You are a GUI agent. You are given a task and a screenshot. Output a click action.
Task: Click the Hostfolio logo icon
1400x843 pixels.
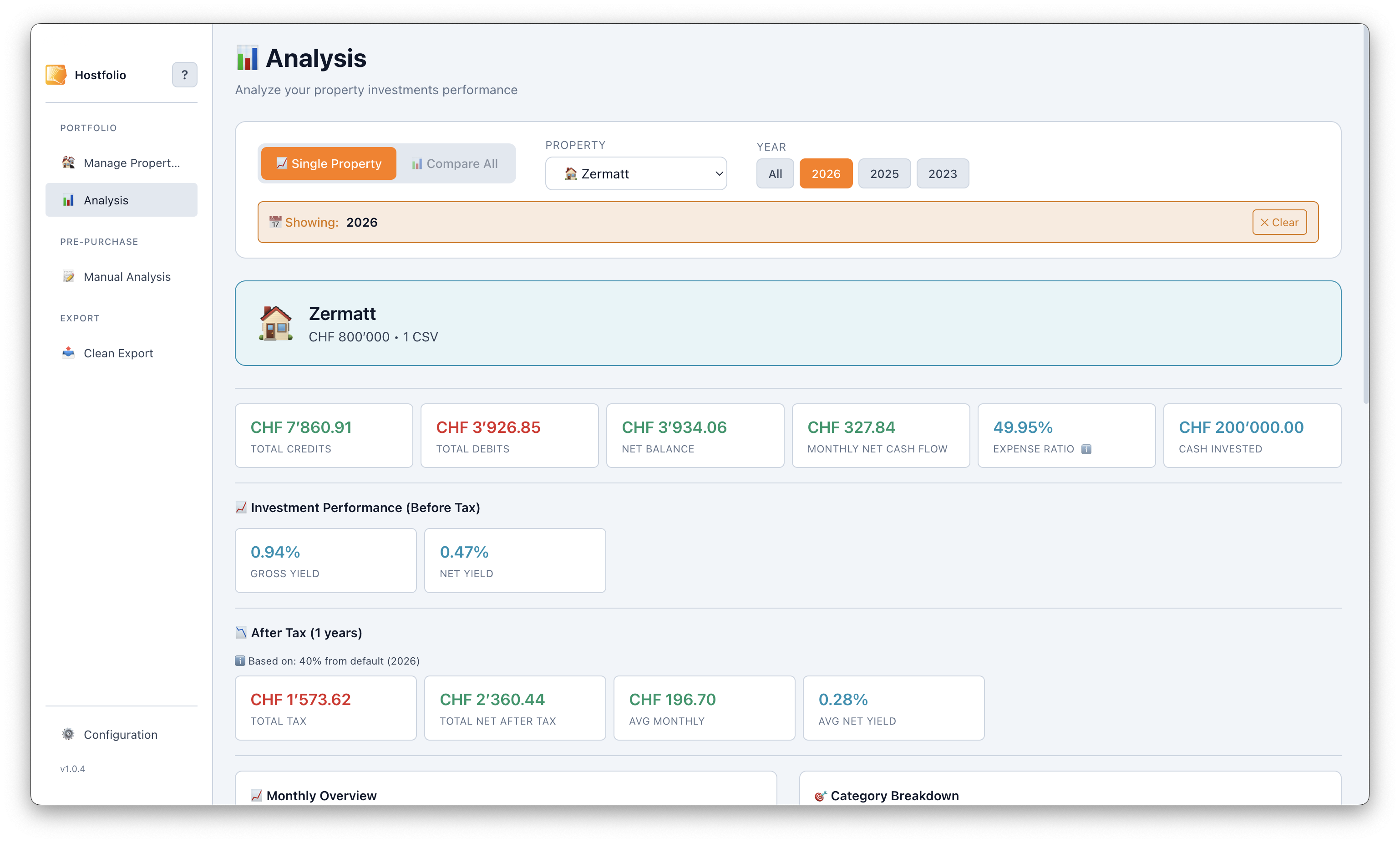[x=56, y=74]
